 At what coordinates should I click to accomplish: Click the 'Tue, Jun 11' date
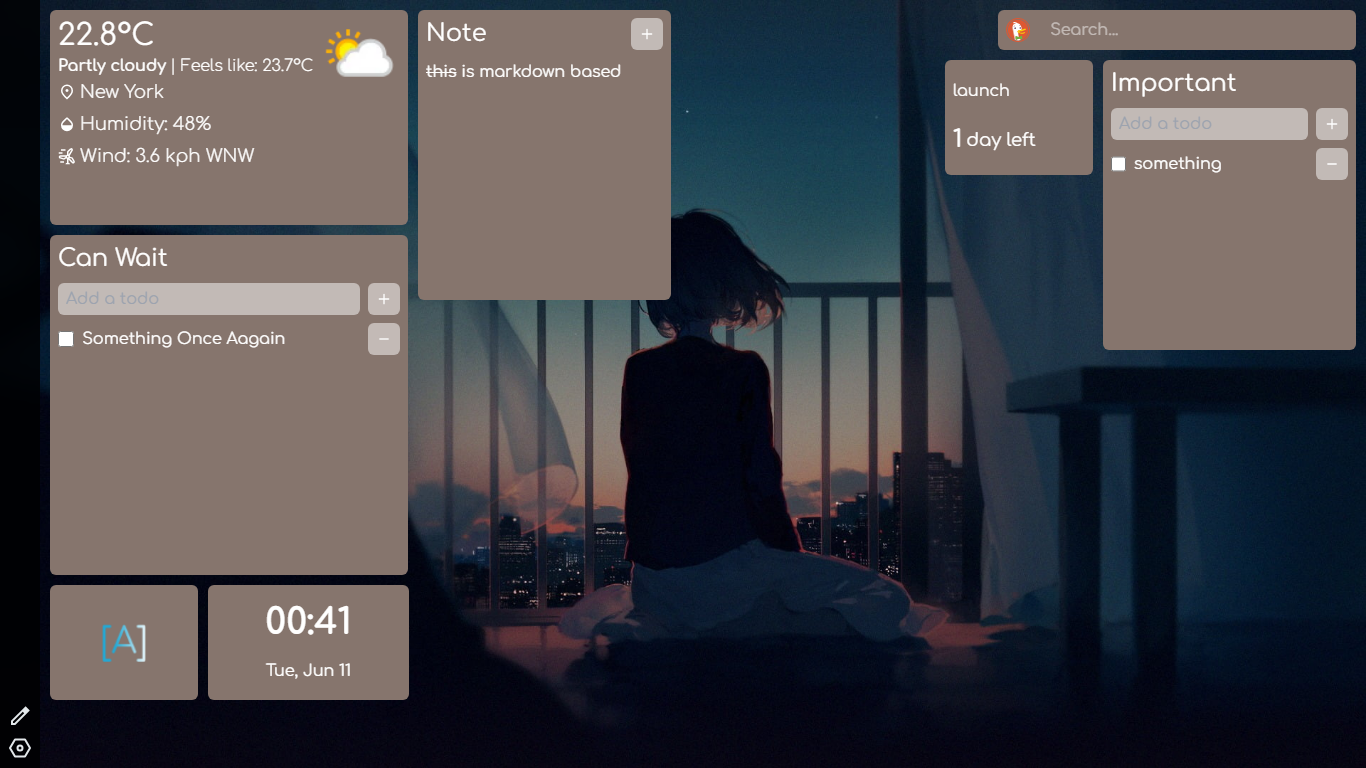pyautogui.click(x=308, y=670)
